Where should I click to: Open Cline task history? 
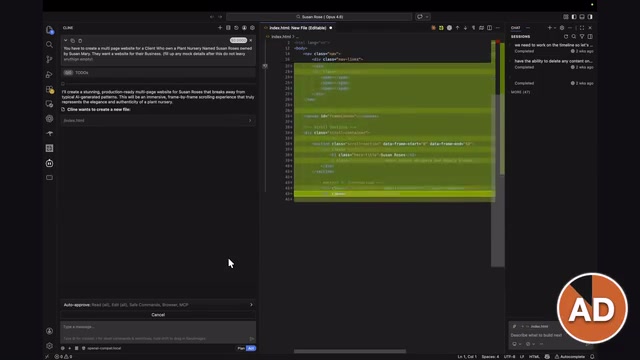point(236,28)
